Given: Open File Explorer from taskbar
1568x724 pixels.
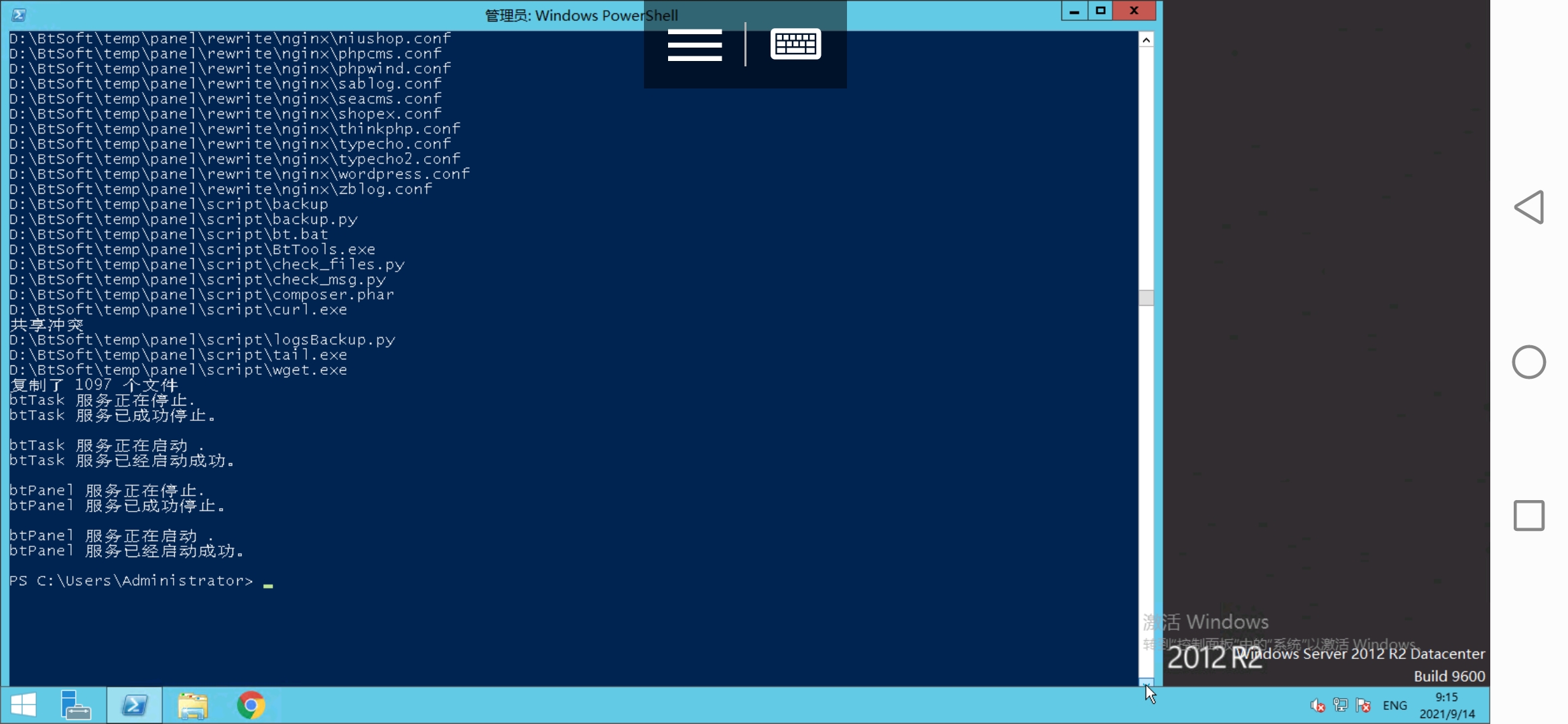Looking at the screenshot, I should (193, 705).
